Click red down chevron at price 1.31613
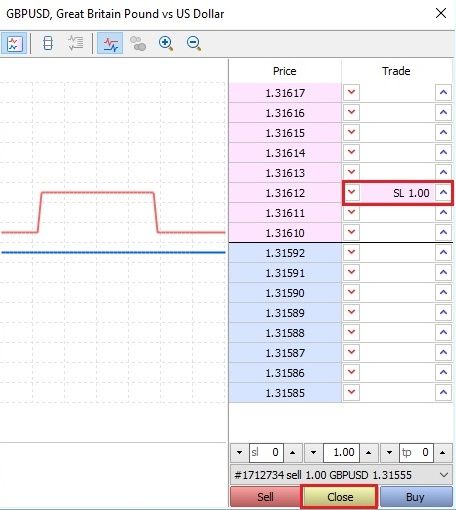Screen dimensions: 456x510 pyautogui.click(x=351, y=172)
